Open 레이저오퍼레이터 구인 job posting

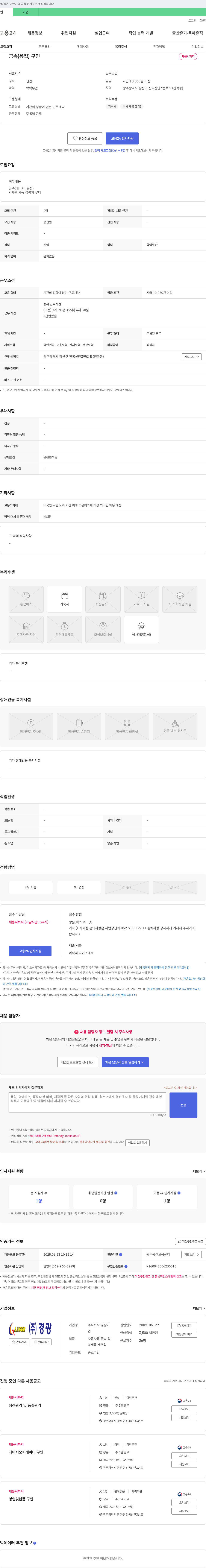point(26,1452)
